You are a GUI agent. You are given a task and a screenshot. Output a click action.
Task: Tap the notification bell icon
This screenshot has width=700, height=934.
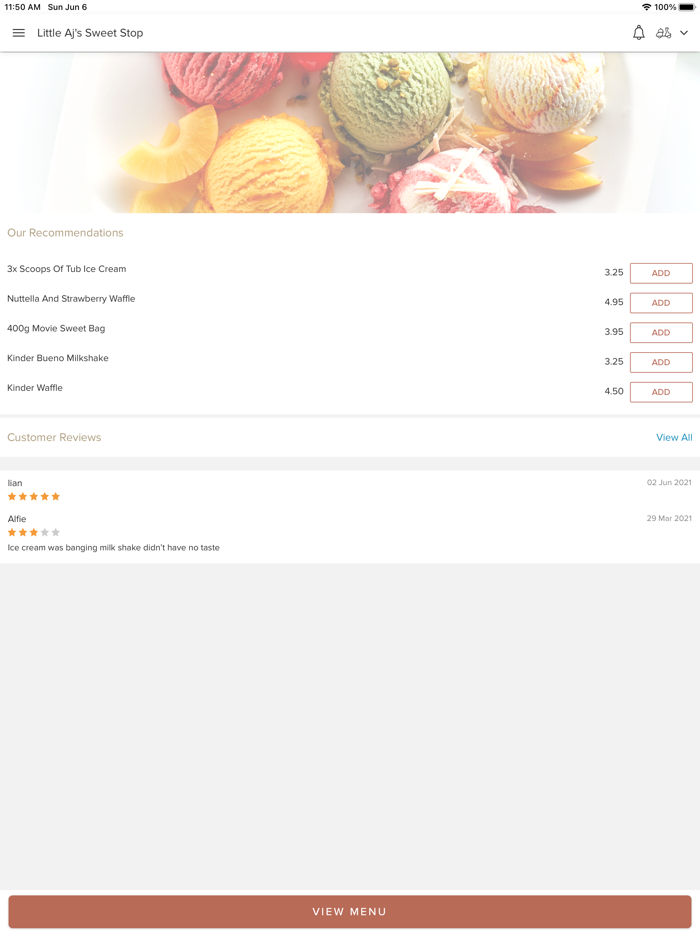639,33
